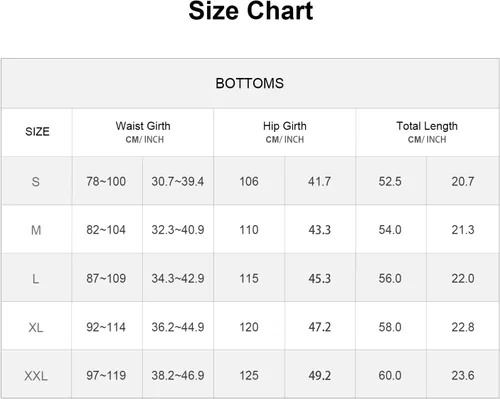Screen dimensions: 500x399
Task: Click the total length value 54.0
Action: (x=390, y=230)
